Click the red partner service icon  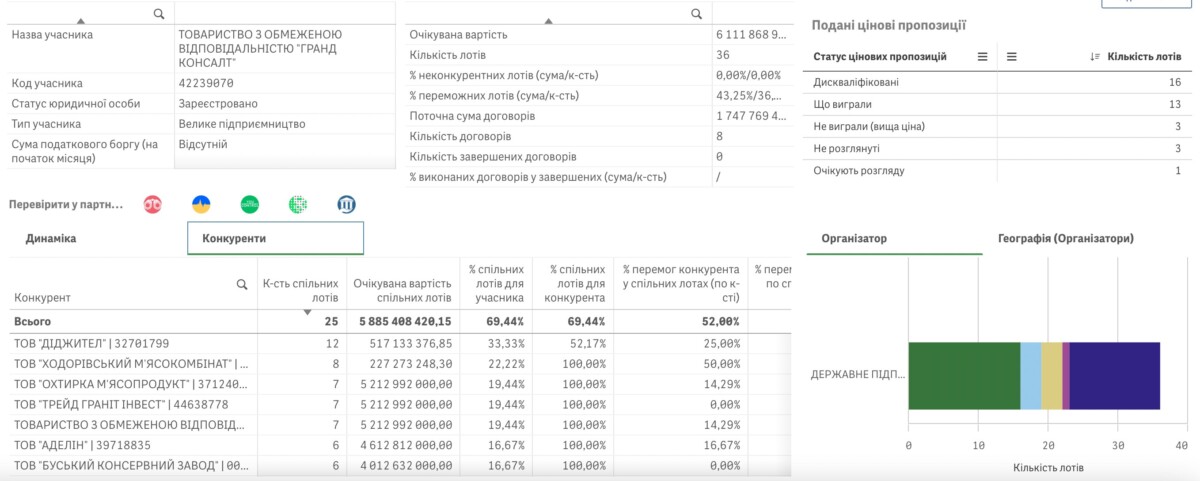pyautogui.click(x=153, y=204)
